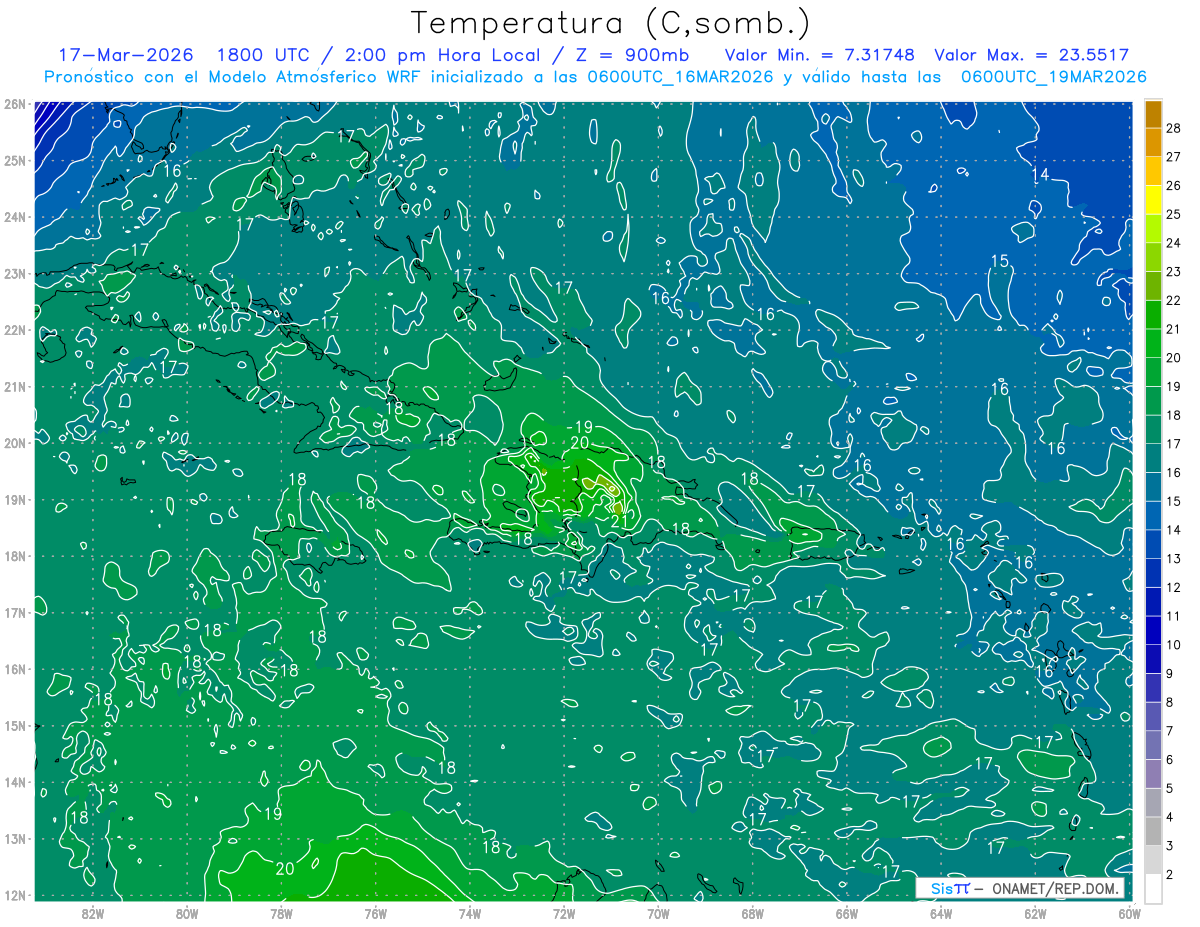Click the "Valor Max. = 23.5517" value
Viewport: 1200px width, 927px height.
1032,55
